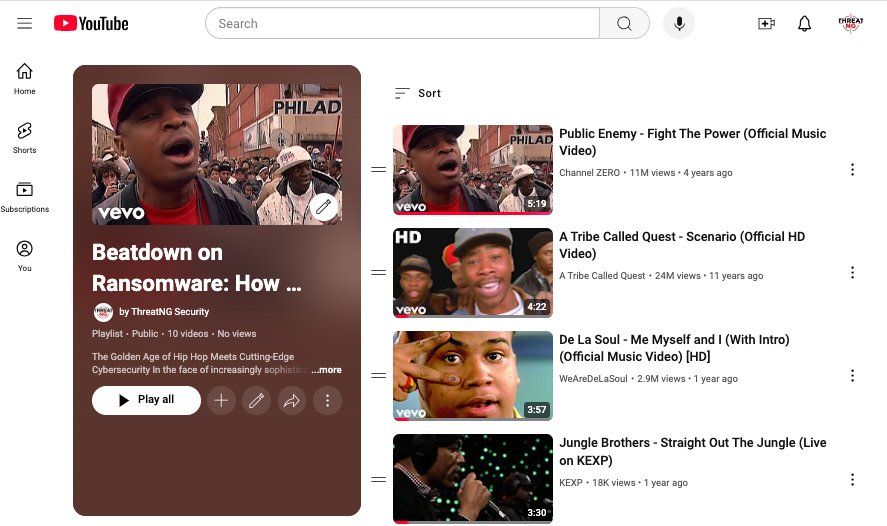Viewport: 887px width, 526px height.
Task: Open Subscriptions in the sidebar
Action: (24, 197)
